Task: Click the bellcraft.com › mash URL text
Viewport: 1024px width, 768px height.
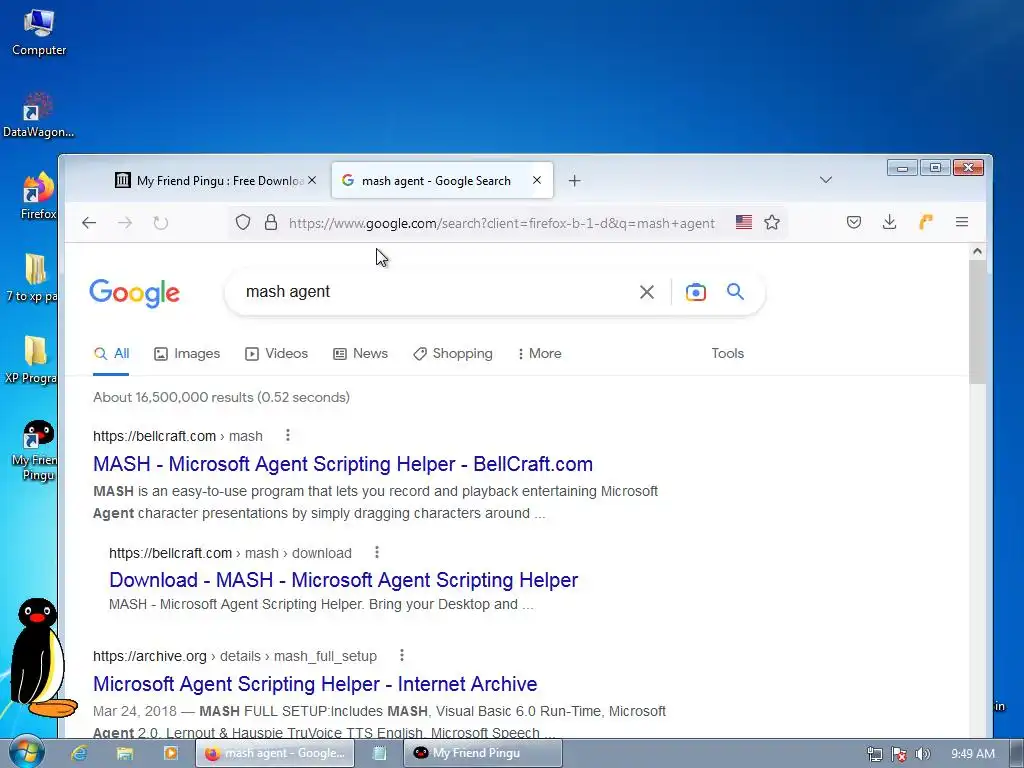Action: point(178,436)
